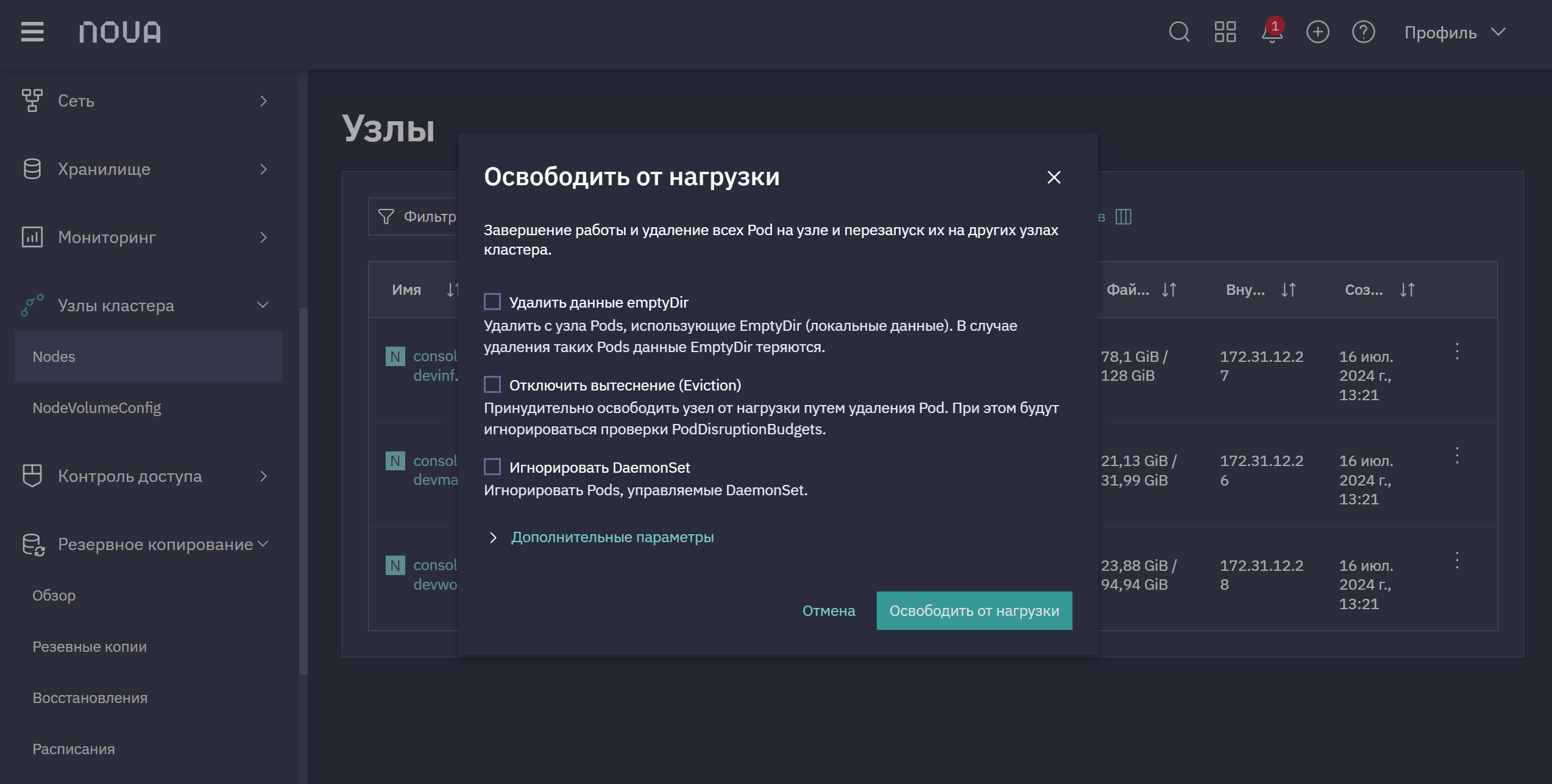Enable Удалить данные emptyDir checkbox
Screen dimensions: 1552x784
(x=492, y=302)
